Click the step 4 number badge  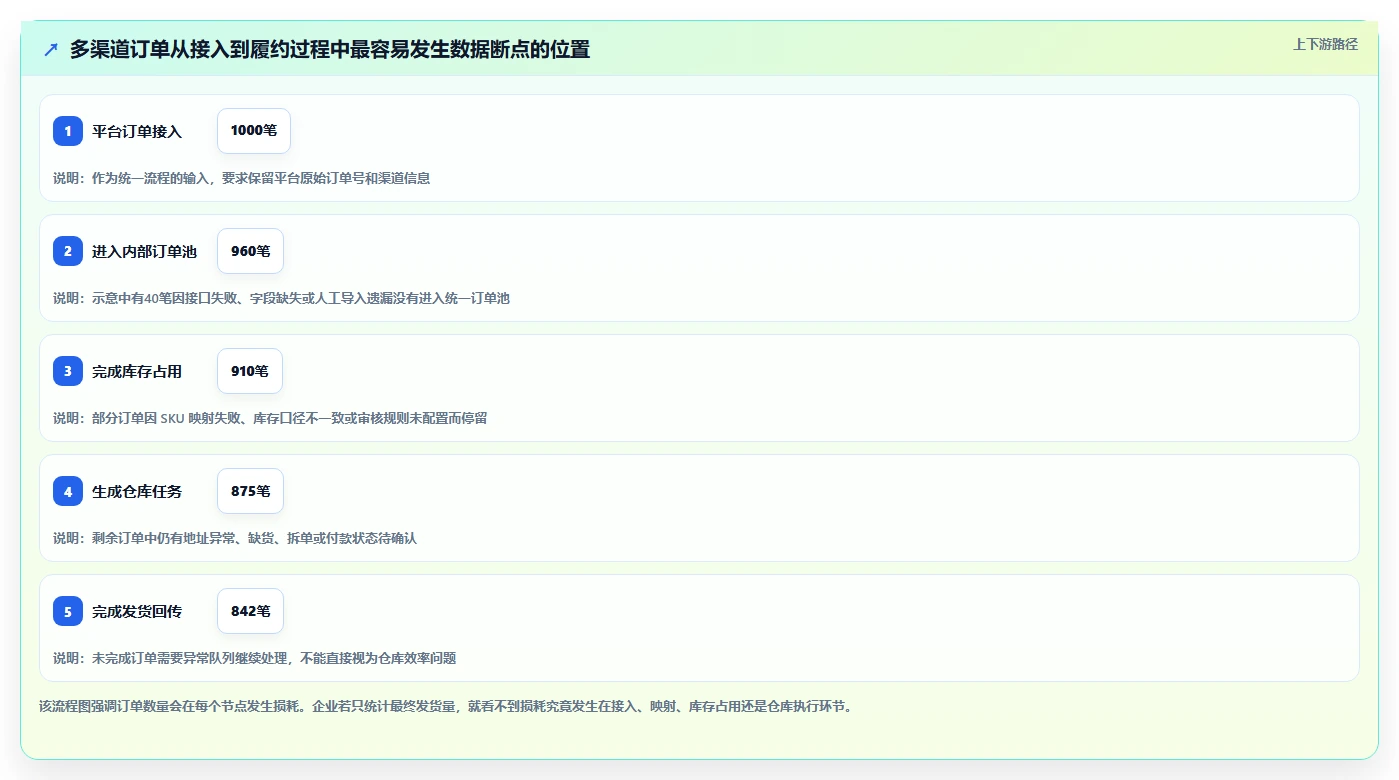pos(68,491)
